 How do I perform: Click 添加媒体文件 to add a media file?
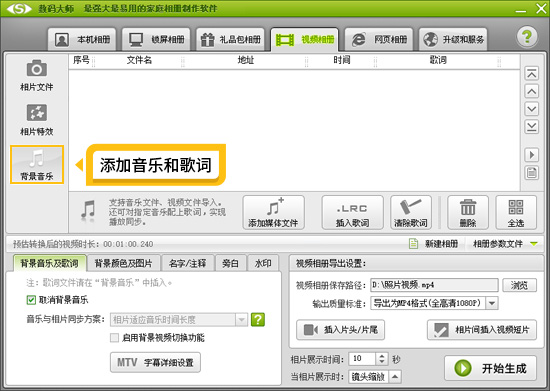pos(273,213)
